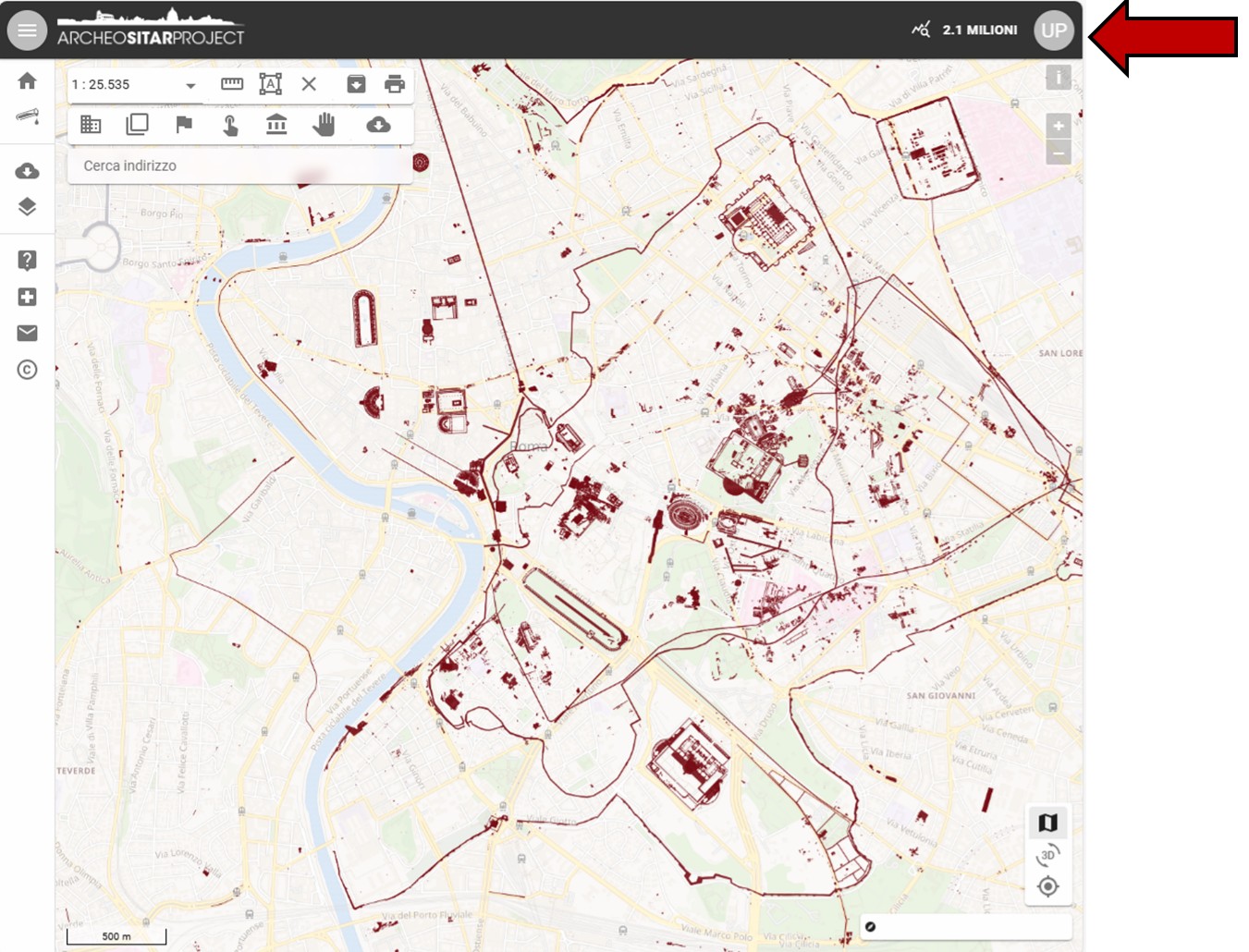Screen dimensions: 1249x952
Task: Expand the map scale dropdown 1:25.535
Action: (x=190, y=85)
